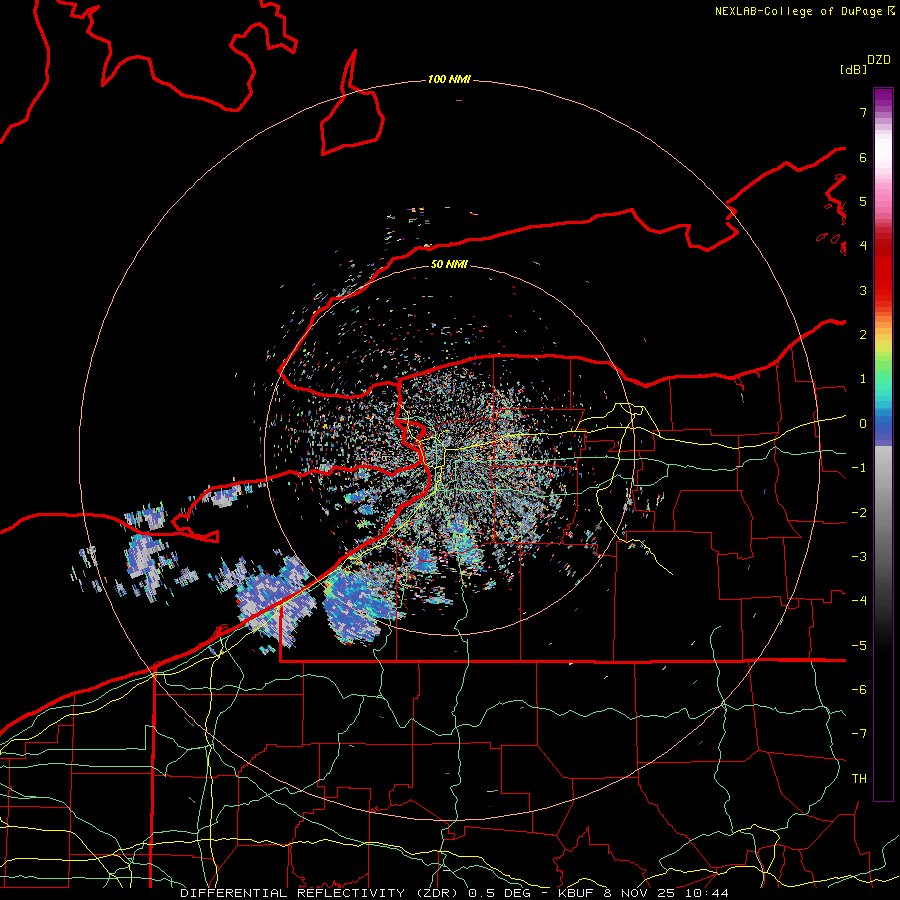Click the 2 value on color scale
900x900 pixels.
coord(863,335)
